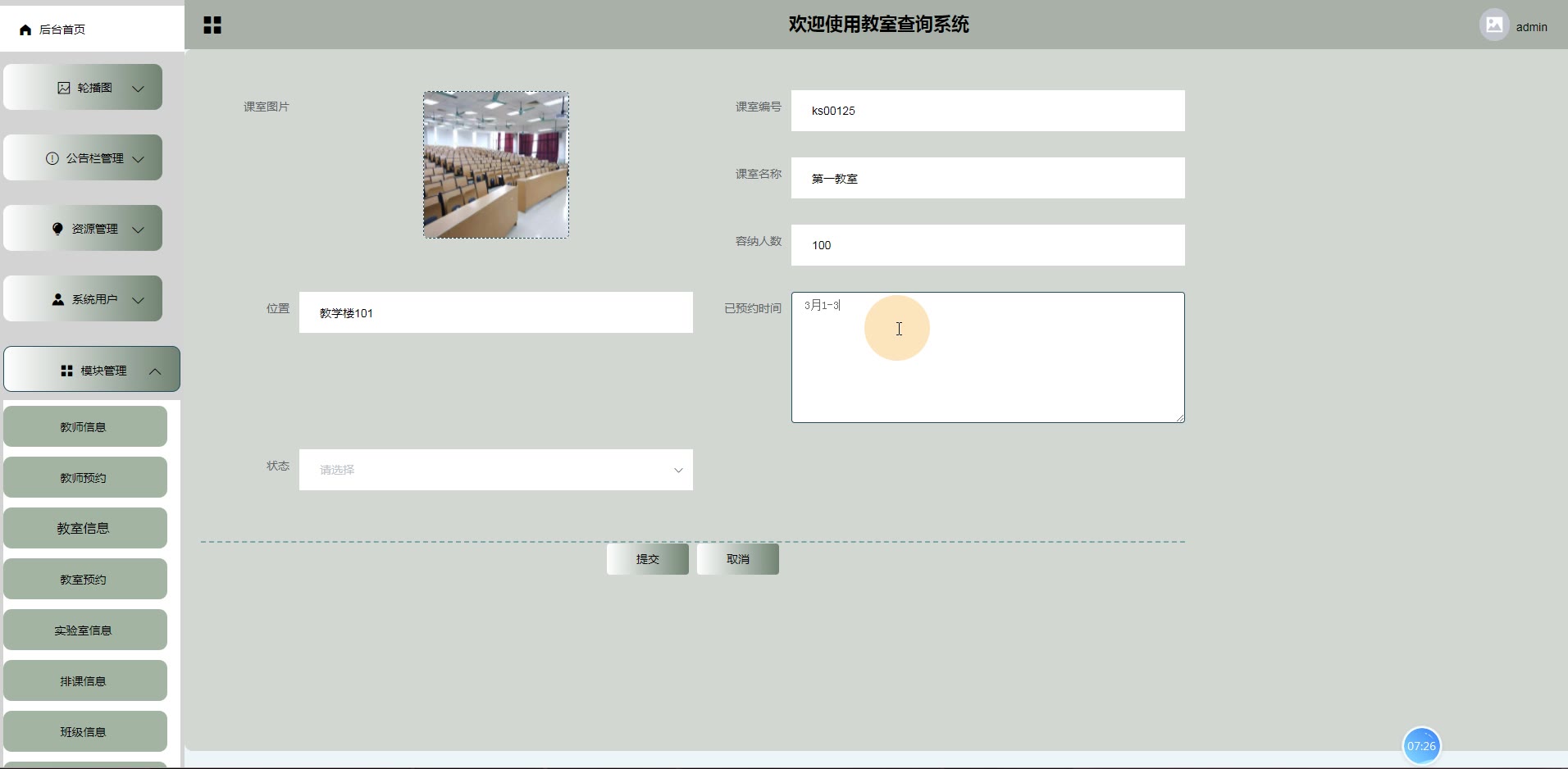Collapse the 模块管理 menu chevron
Viewport: 1568px width, 769px height.
155,371
